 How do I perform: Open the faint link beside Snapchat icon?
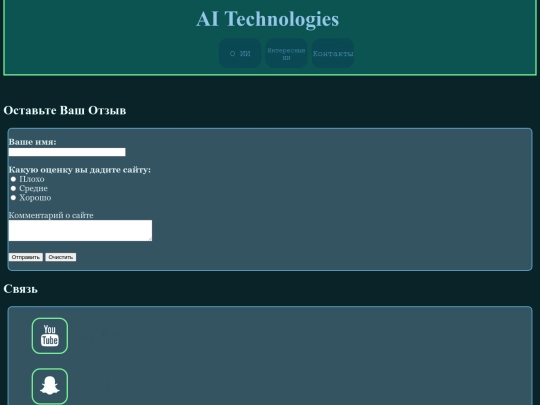94,386
